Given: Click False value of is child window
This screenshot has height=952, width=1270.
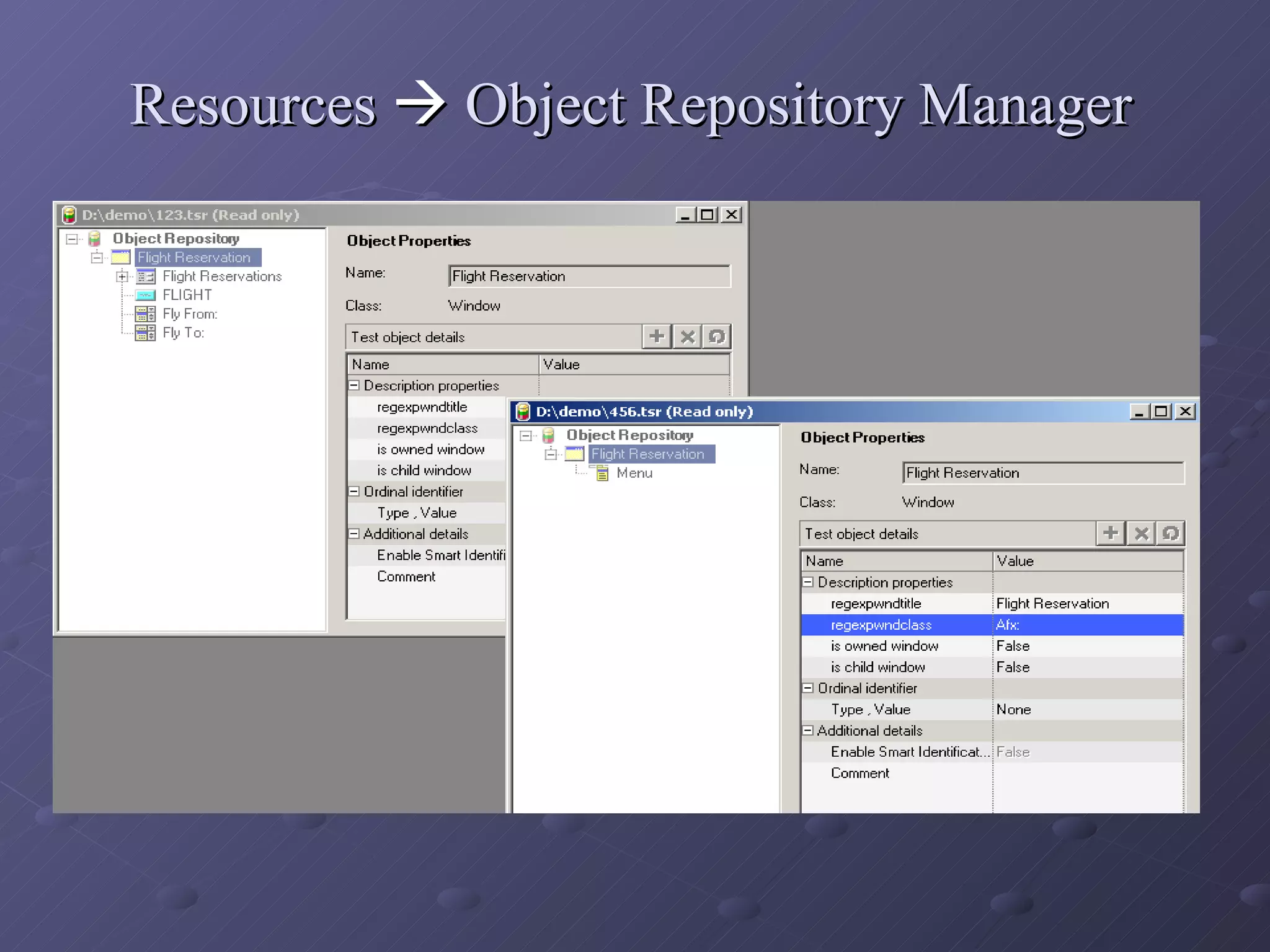Looking at the screenshot, I should (x=1088, y=667).
